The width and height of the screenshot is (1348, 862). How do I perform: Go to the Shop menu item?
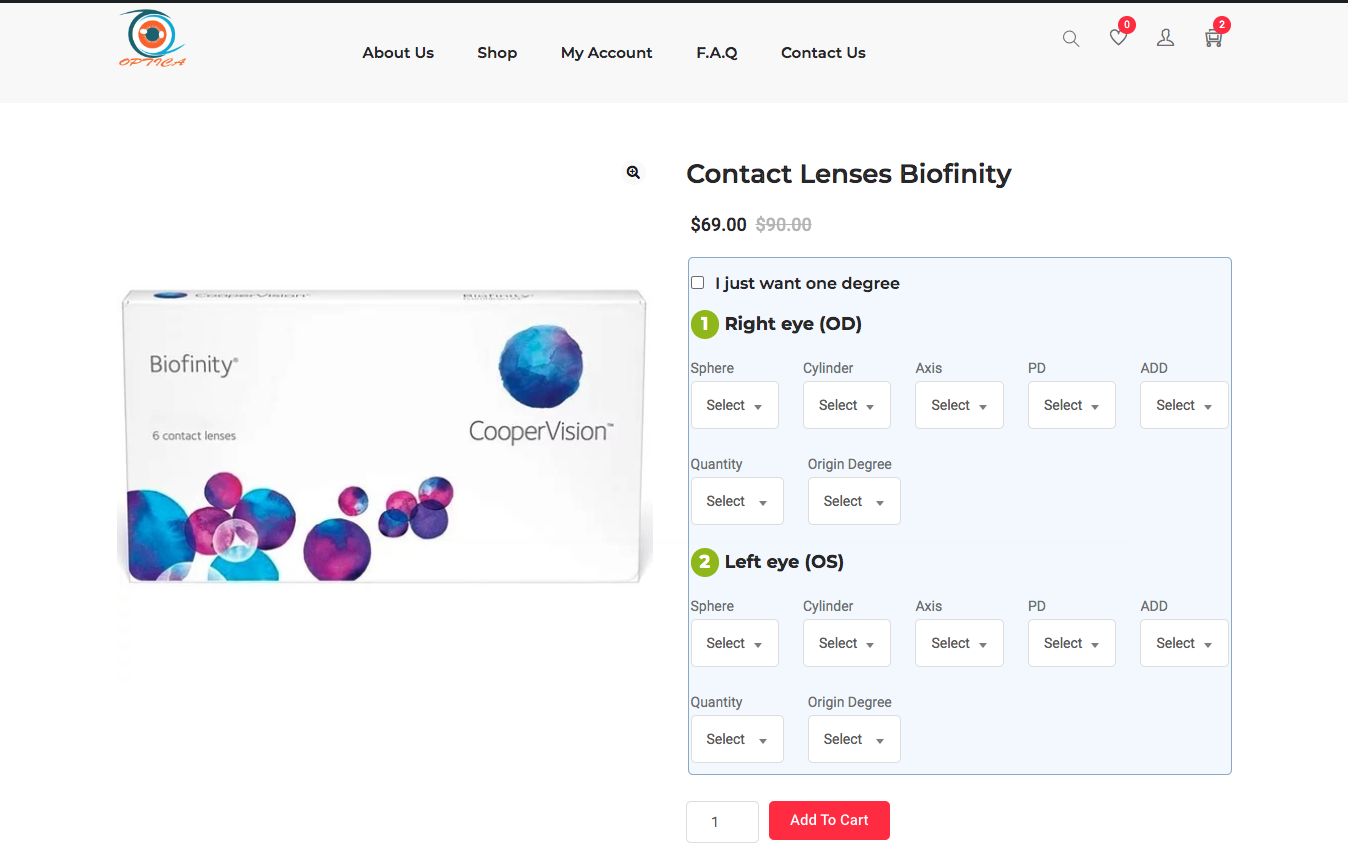(x=497, y=53)
